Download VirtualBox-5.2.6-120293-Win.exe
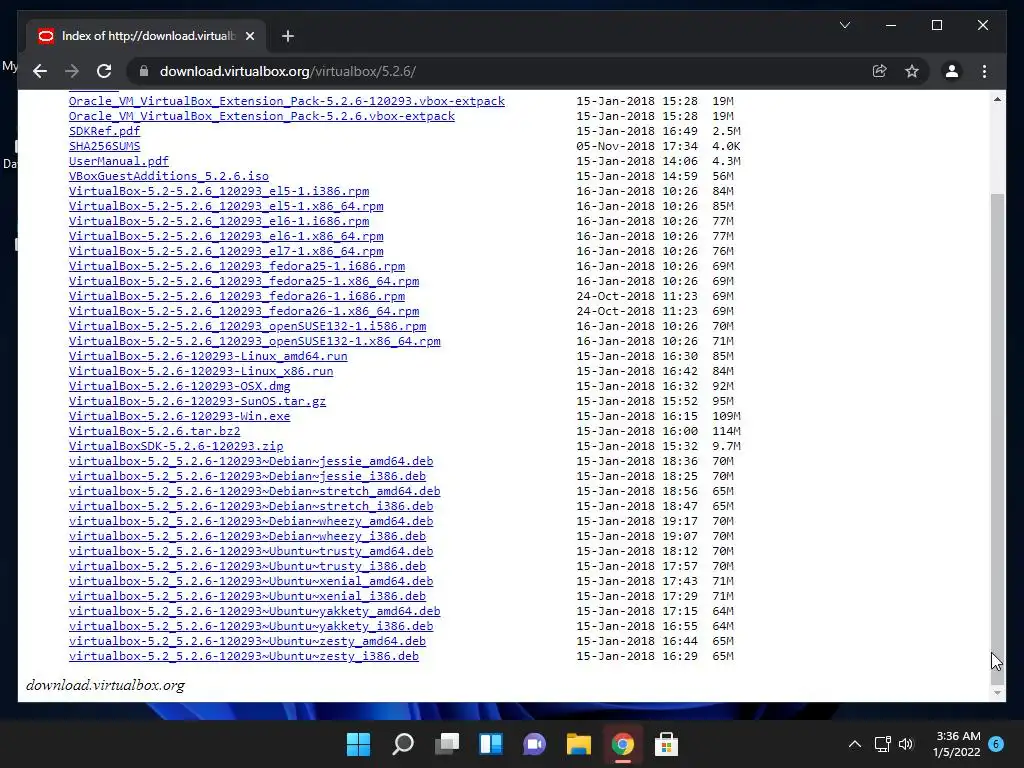1024x768 pixels. (x=180, y=417)
